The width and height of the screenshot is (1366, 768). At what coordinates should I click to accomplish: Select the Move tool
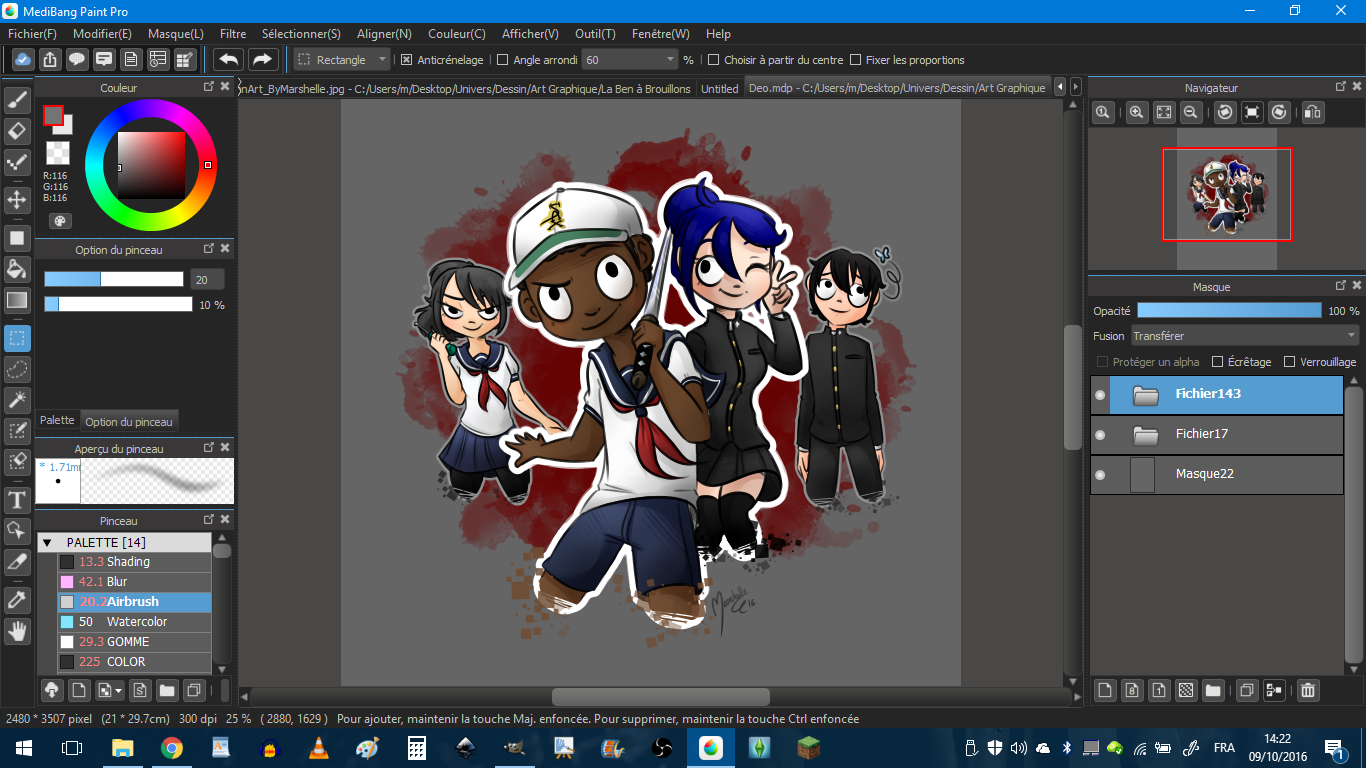(x=17, y=200)
